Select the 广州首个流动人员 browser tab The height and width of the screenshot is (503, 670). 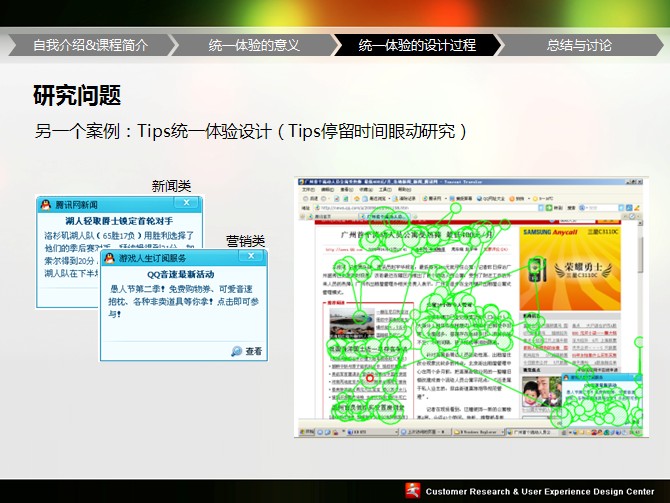click(385, 217)
